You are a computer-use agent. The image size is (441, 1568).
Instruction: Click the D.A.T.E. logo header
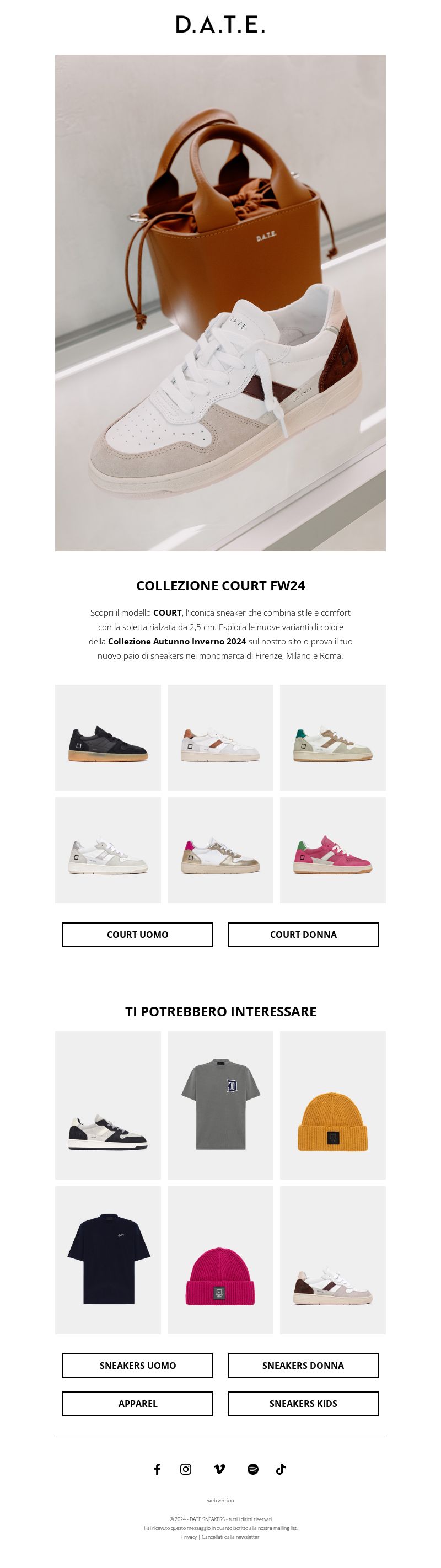click(220, 24)
